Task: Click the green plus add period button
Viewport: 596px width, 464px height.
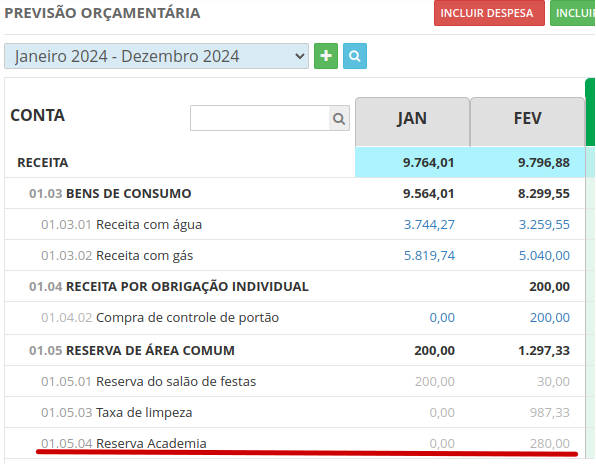Action: tap(326, 56)
